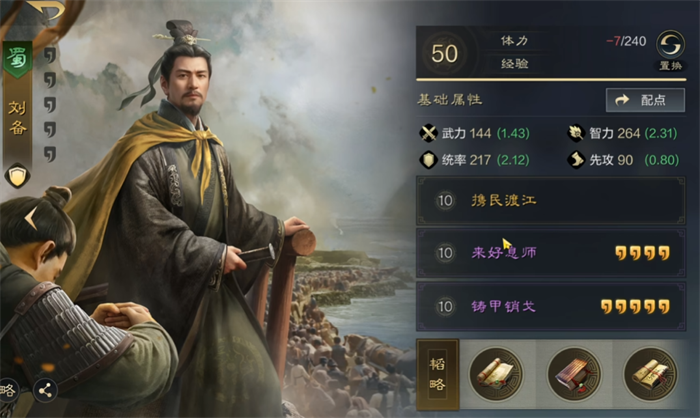
Task: Click the 智力 attribute icon
Action: click(x=576, y=133)
